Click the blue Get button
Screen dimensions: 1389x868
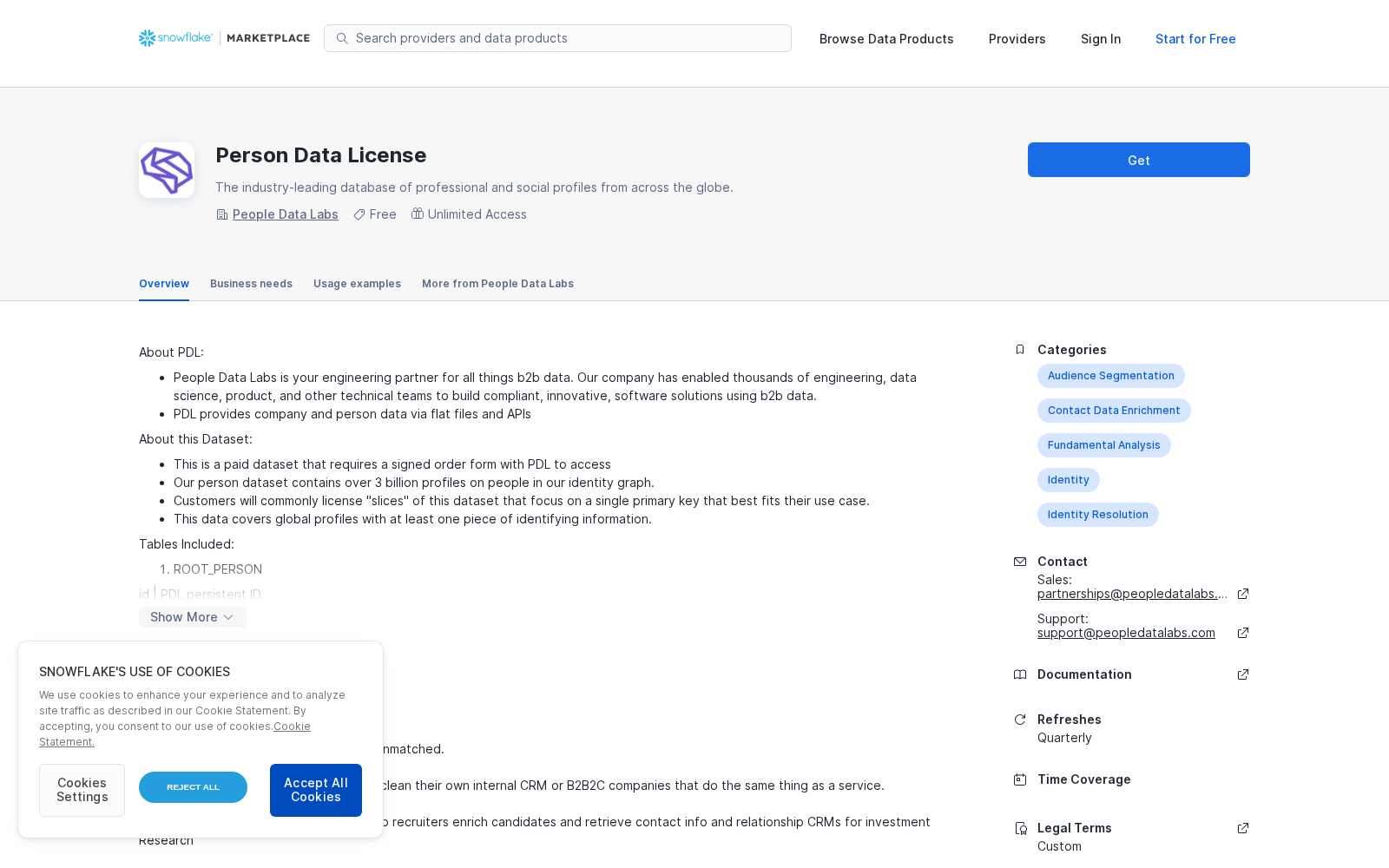click(1139, 160)
